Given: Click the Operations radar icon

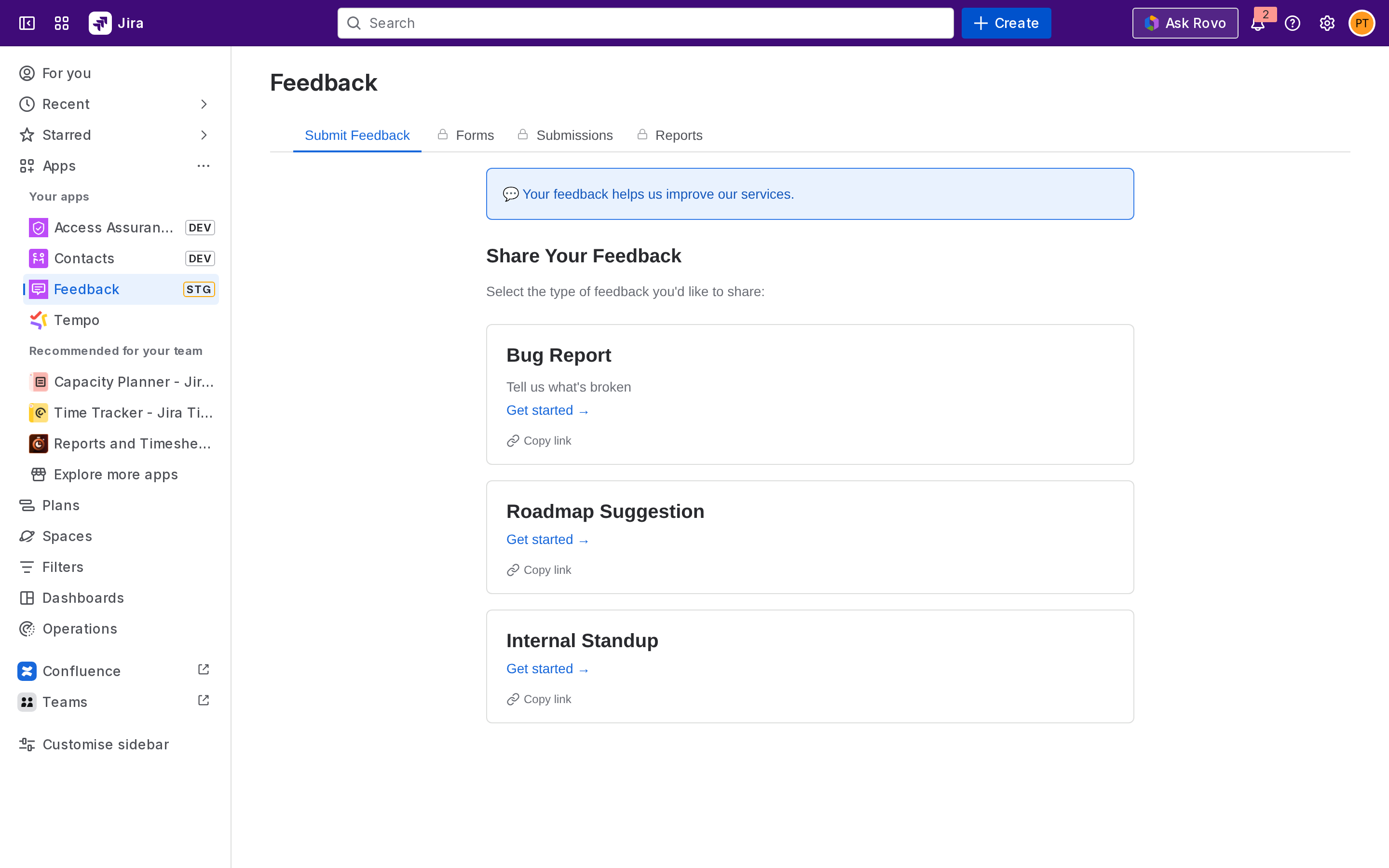Looking at the screenshot, I should [x=27, y=629].
